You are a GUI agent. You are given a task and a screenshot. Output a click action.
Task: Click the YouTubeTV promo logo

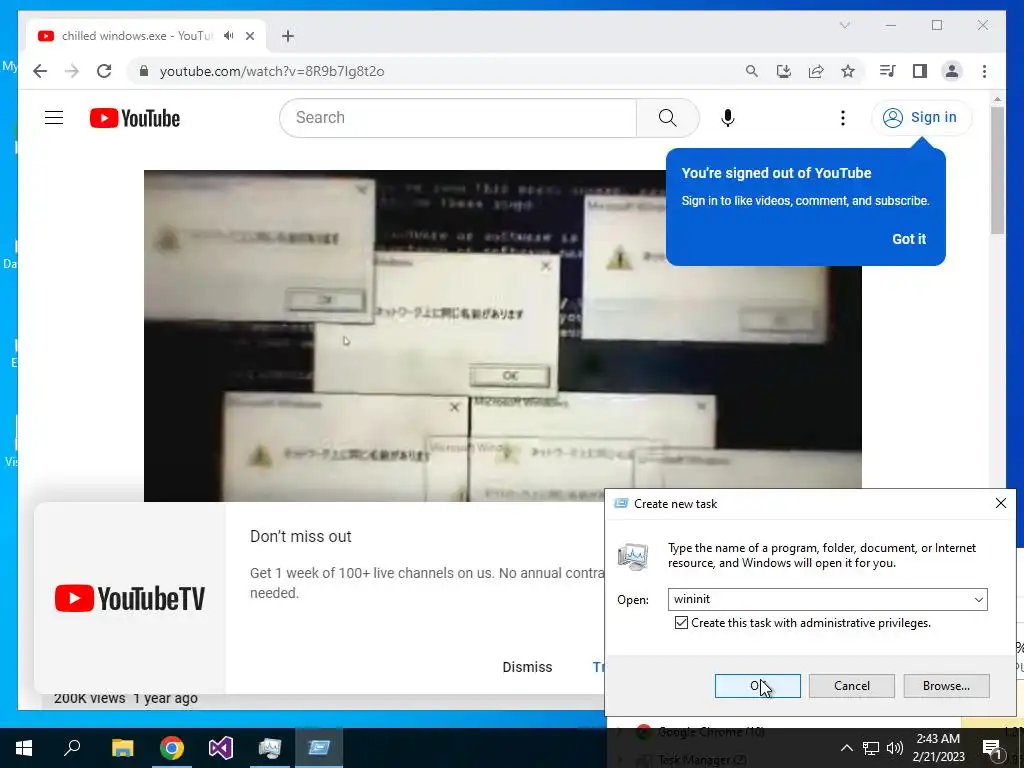[130, 598]
